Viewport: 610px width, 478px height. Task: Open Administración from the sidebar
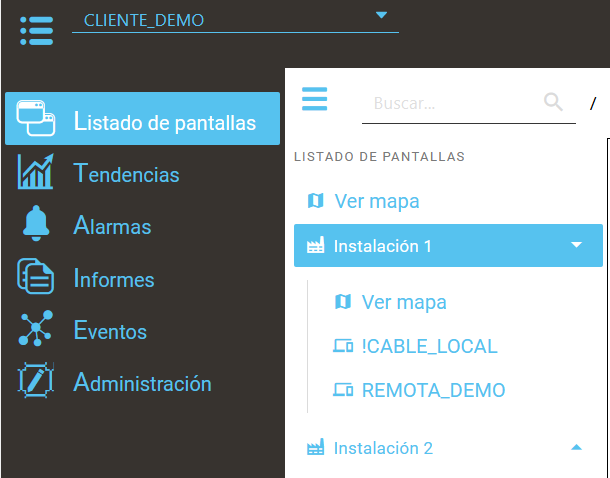click(142, 383)
